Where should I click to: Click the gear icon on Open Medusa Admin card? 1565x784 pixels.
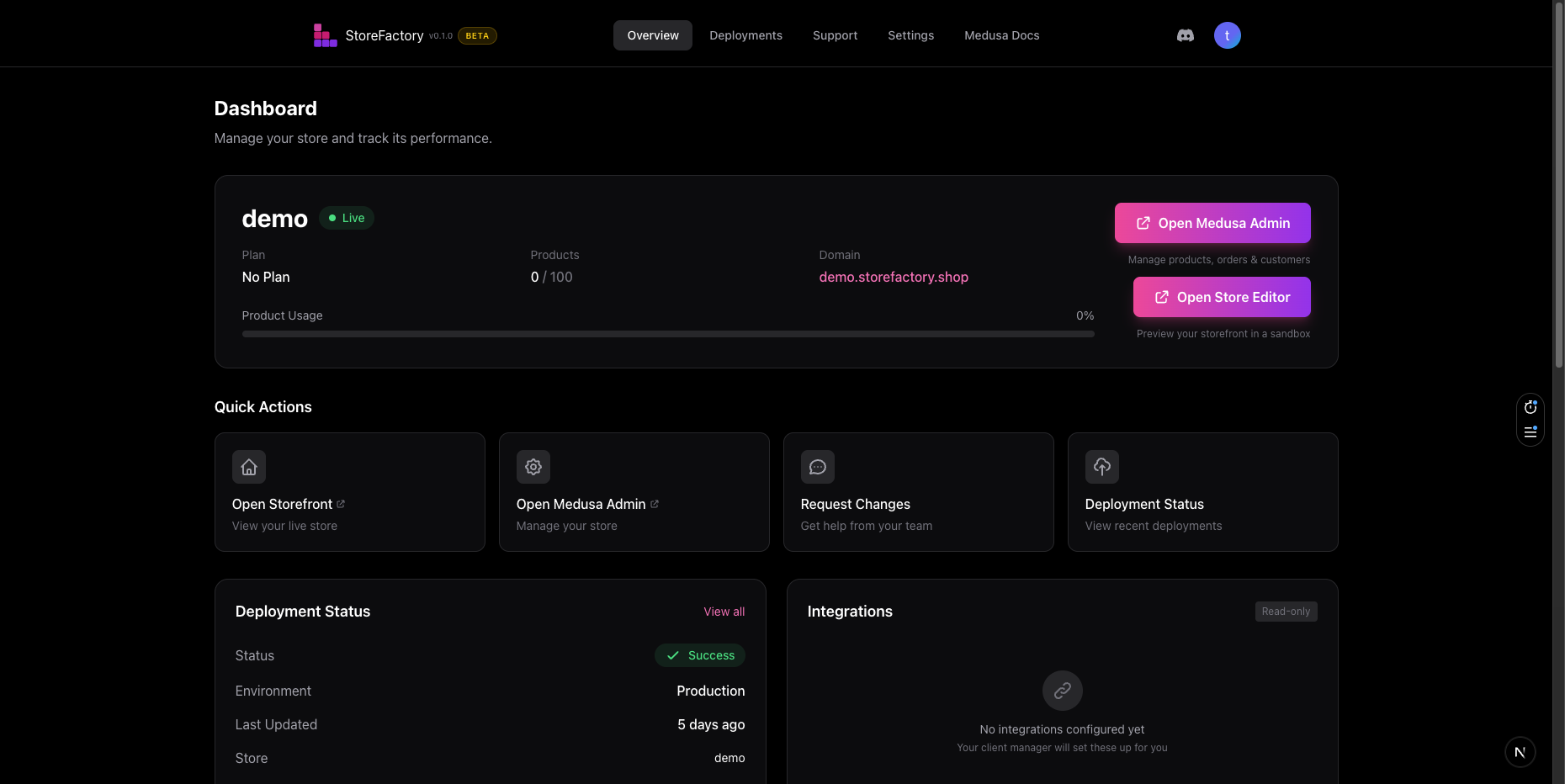click(x=533, y=467)
